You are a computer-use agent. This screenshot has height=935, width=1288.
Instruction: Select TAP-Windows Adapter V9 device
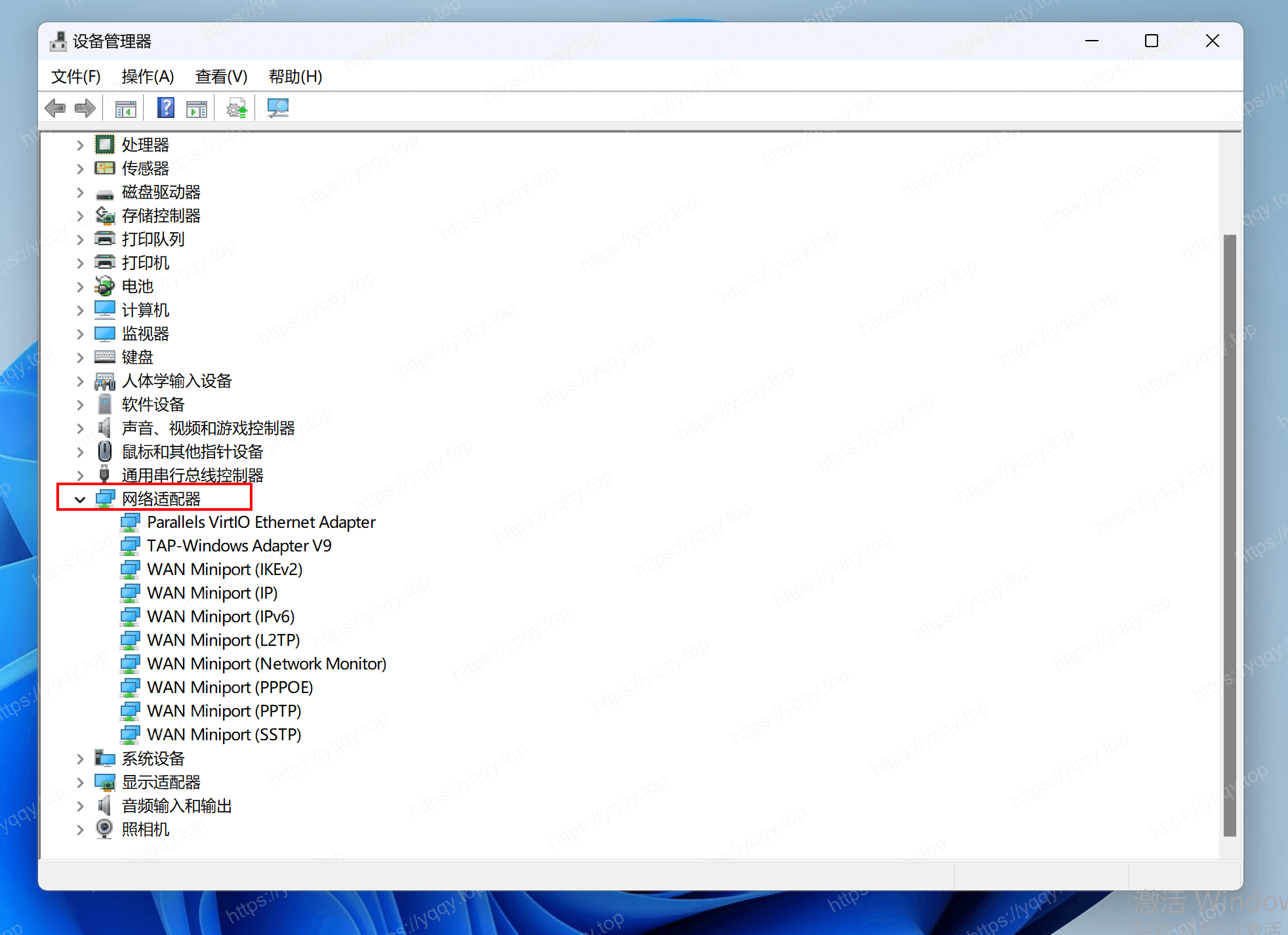click(239, 546)
